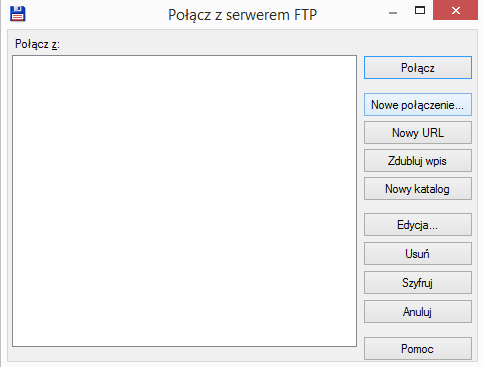Image resolution: width=484 pixels, height=367 pixels.
Task: Add a new entry with Nowy URL
Action: tap(418, 133)
